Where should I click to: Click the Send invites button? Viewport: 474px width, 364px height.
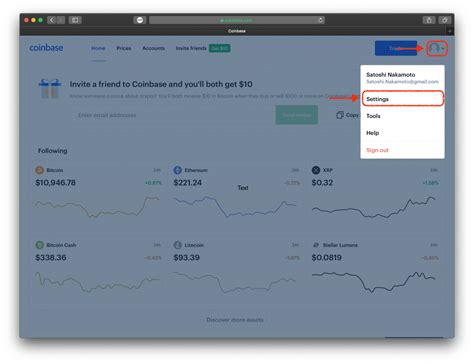tap(297, 115)
